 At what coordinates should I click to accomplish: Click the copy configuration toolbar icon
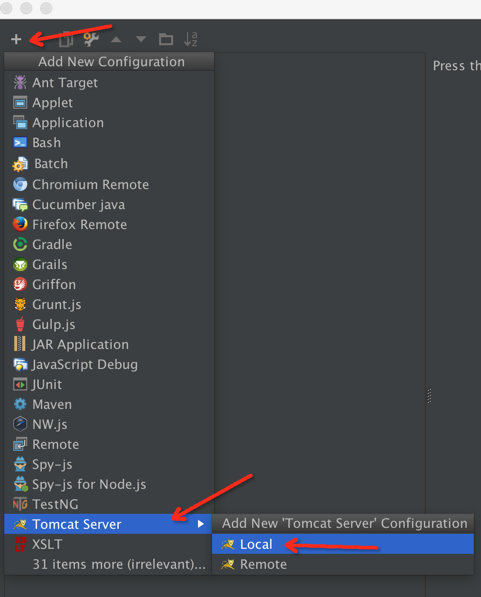(66, 39)
